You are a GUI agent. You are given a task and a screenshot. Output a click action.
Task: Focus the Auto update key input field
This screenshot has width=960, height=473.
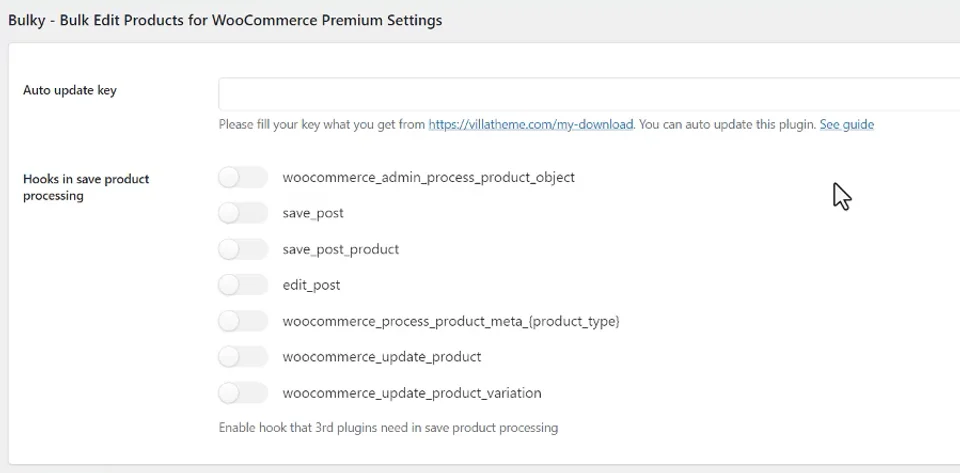[589, 94]
